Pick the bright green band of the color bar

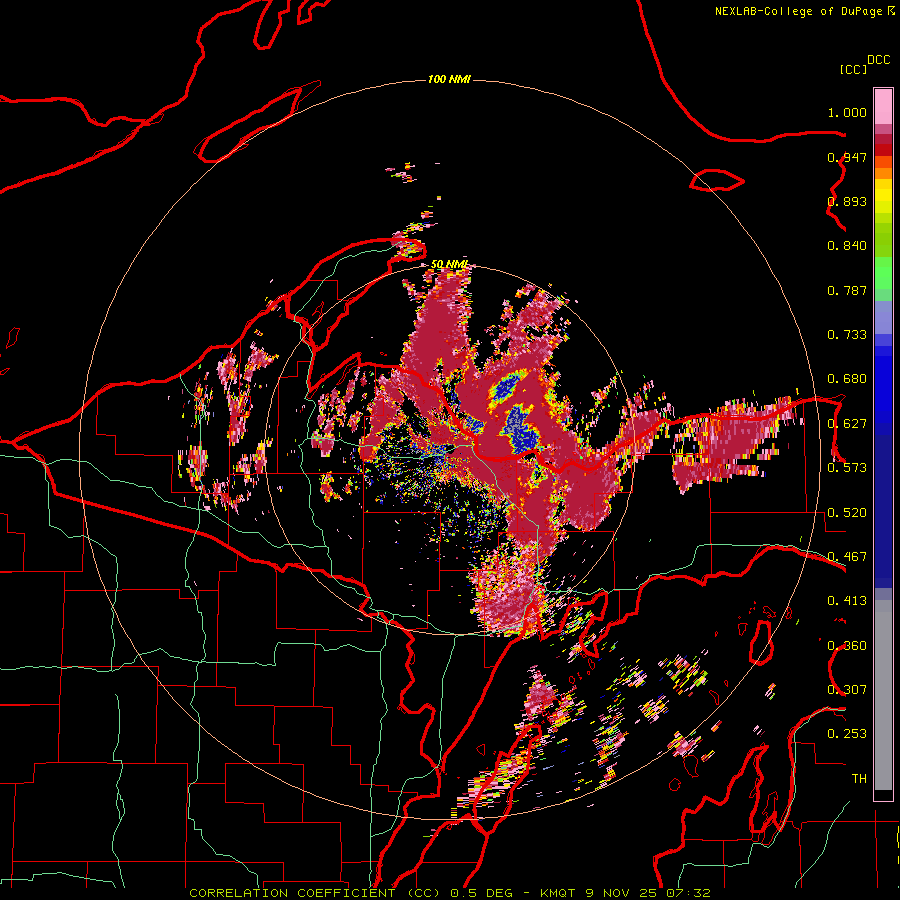(883, 273)
